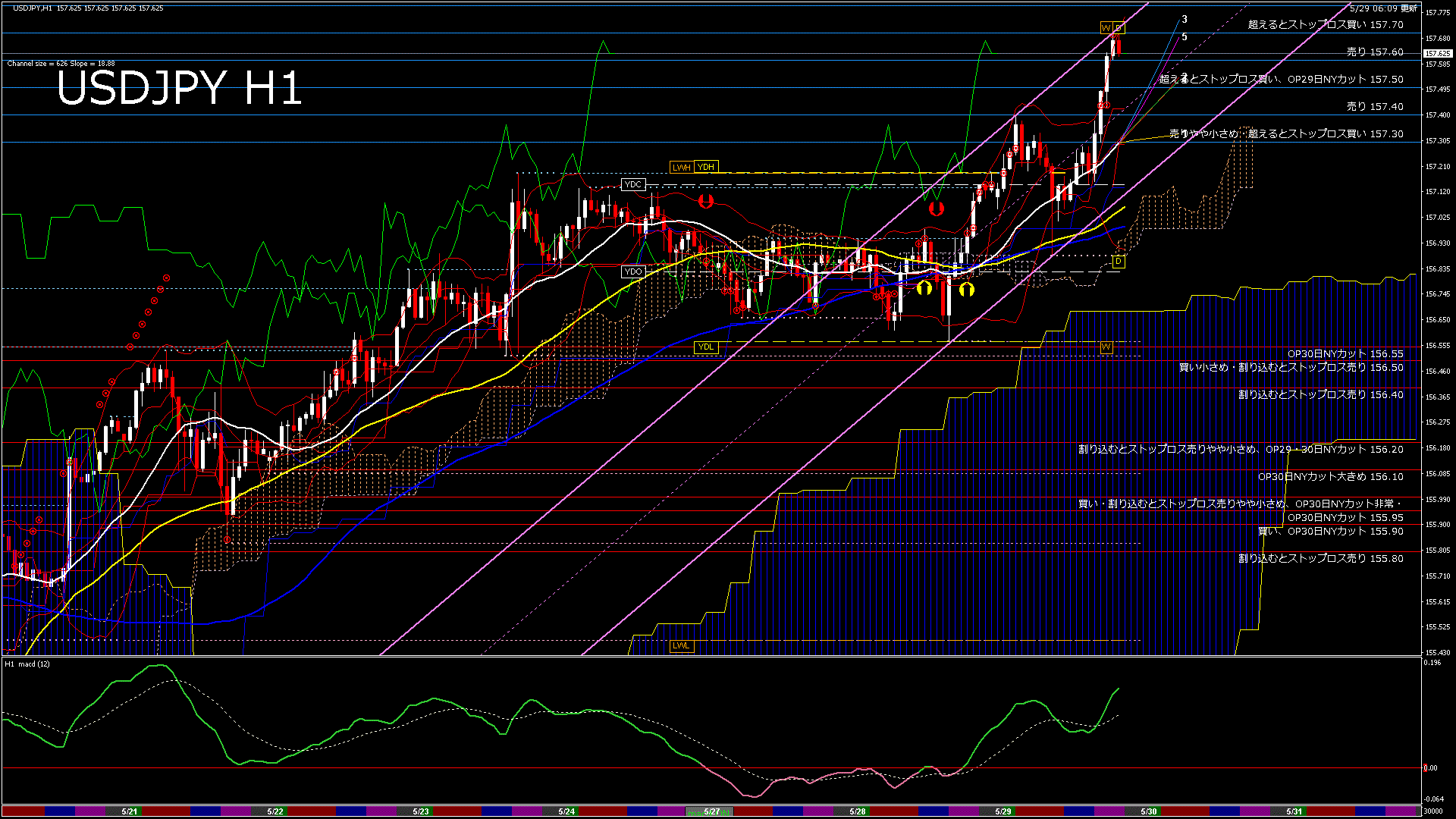Viewport: 1456px width, 819px height.
Task: Click the '売り 157.40' annotation
Action: 1375,107
